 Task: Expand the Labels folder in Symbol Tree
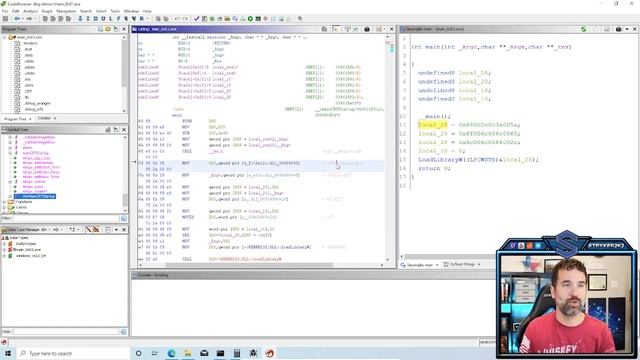[x=4, y=207]
